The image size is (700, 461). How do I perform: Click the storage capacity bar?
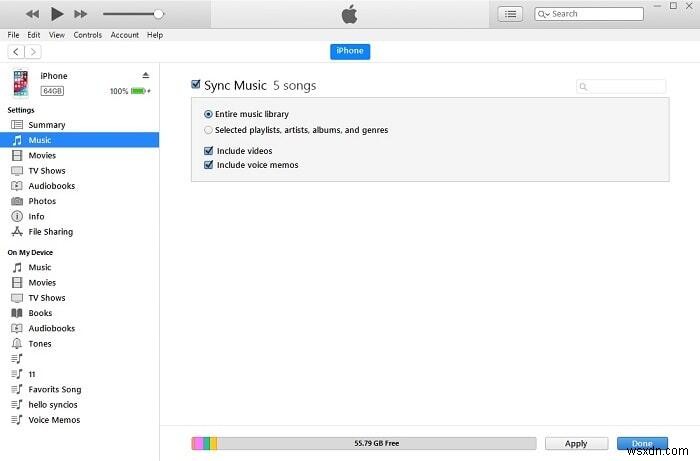click(364, 443)
